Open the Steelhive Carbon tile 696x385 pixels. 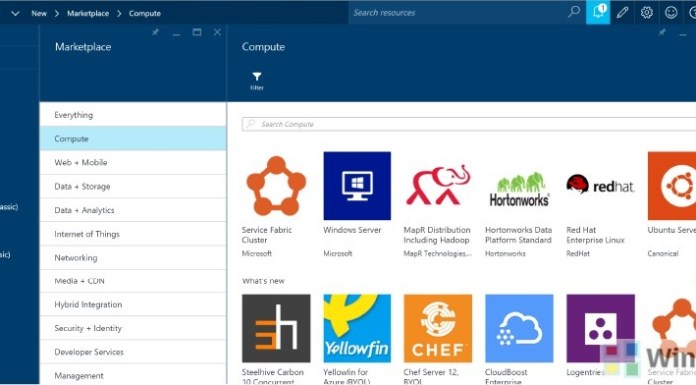[276, 328]
